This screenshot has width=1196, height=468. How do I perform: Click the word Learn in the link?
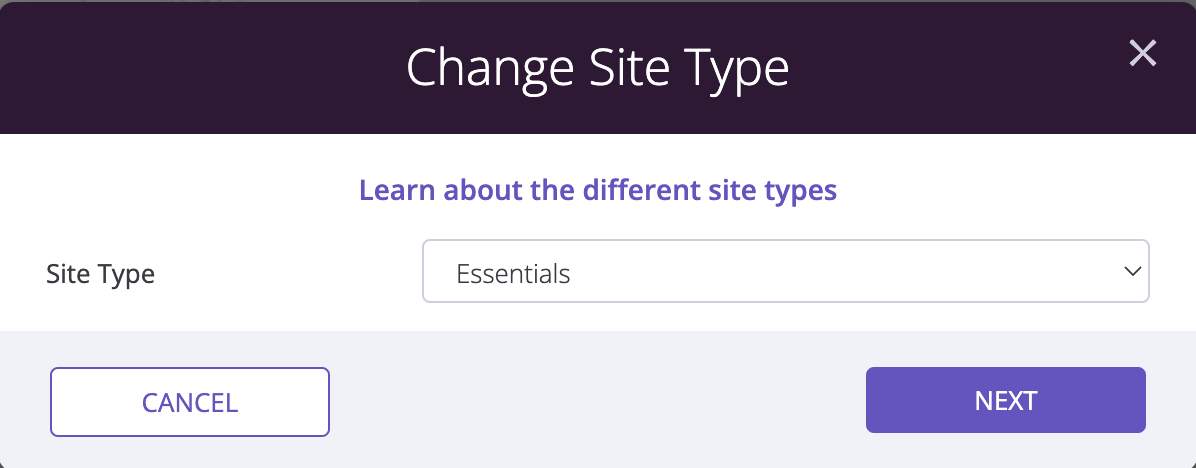pos(397,190)
